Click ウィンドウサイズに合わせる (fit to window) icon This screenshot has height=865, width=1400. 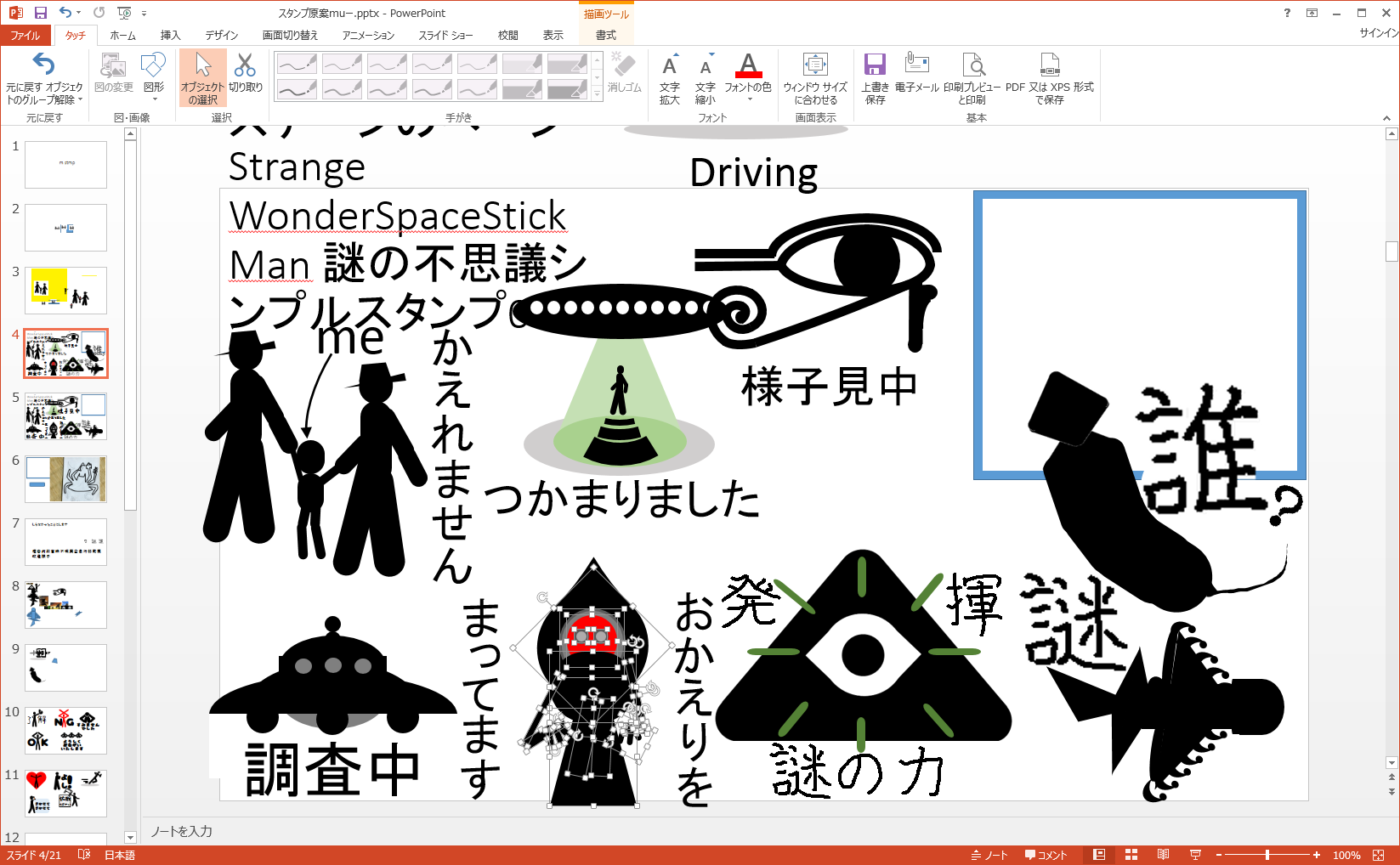[815, 77]
